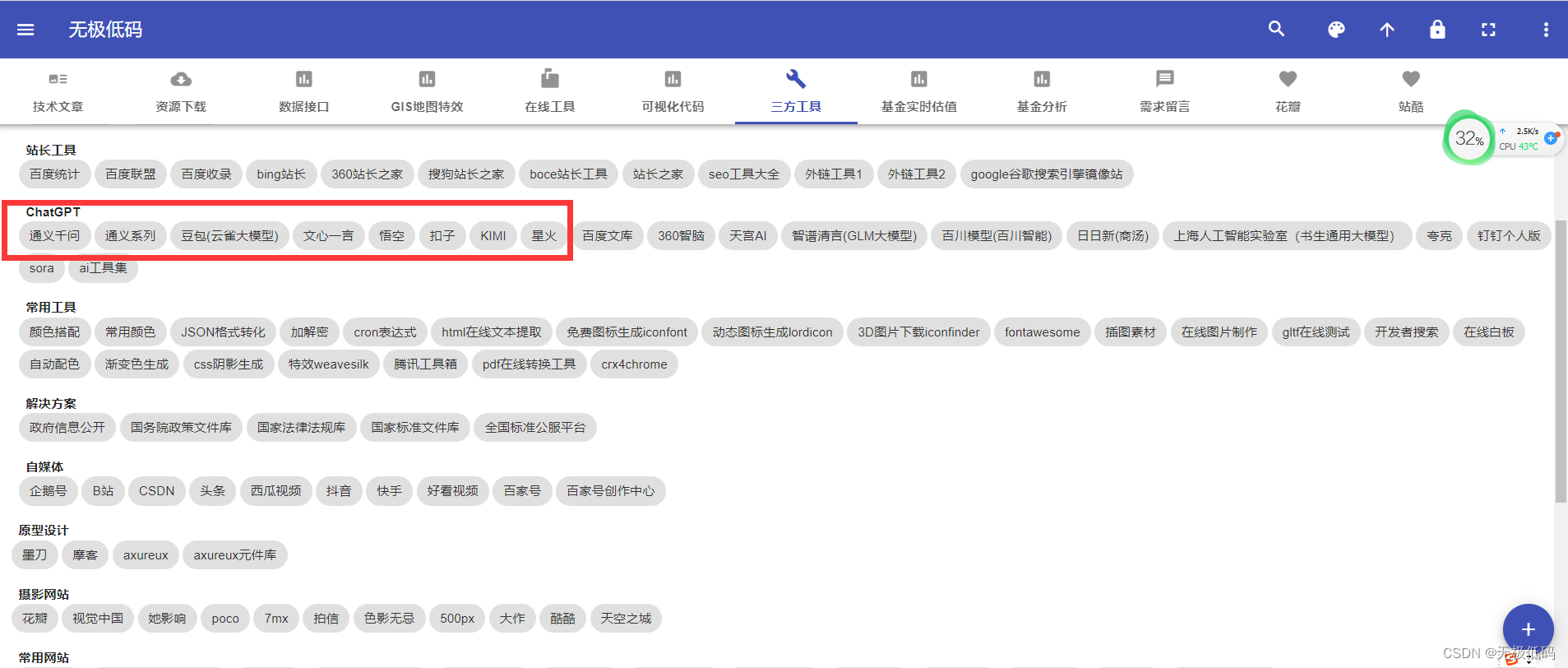Open the 文心一言 chip

pos(328,236)
